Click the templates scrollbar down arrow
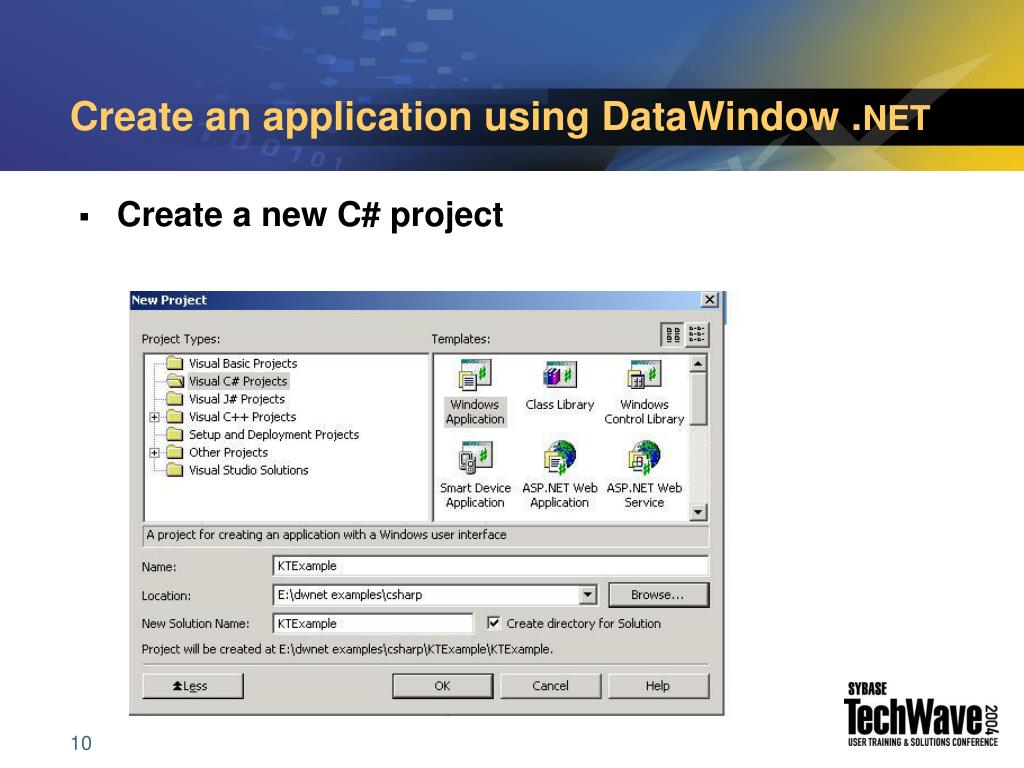1024x768 pixels. tap(698, 512)
